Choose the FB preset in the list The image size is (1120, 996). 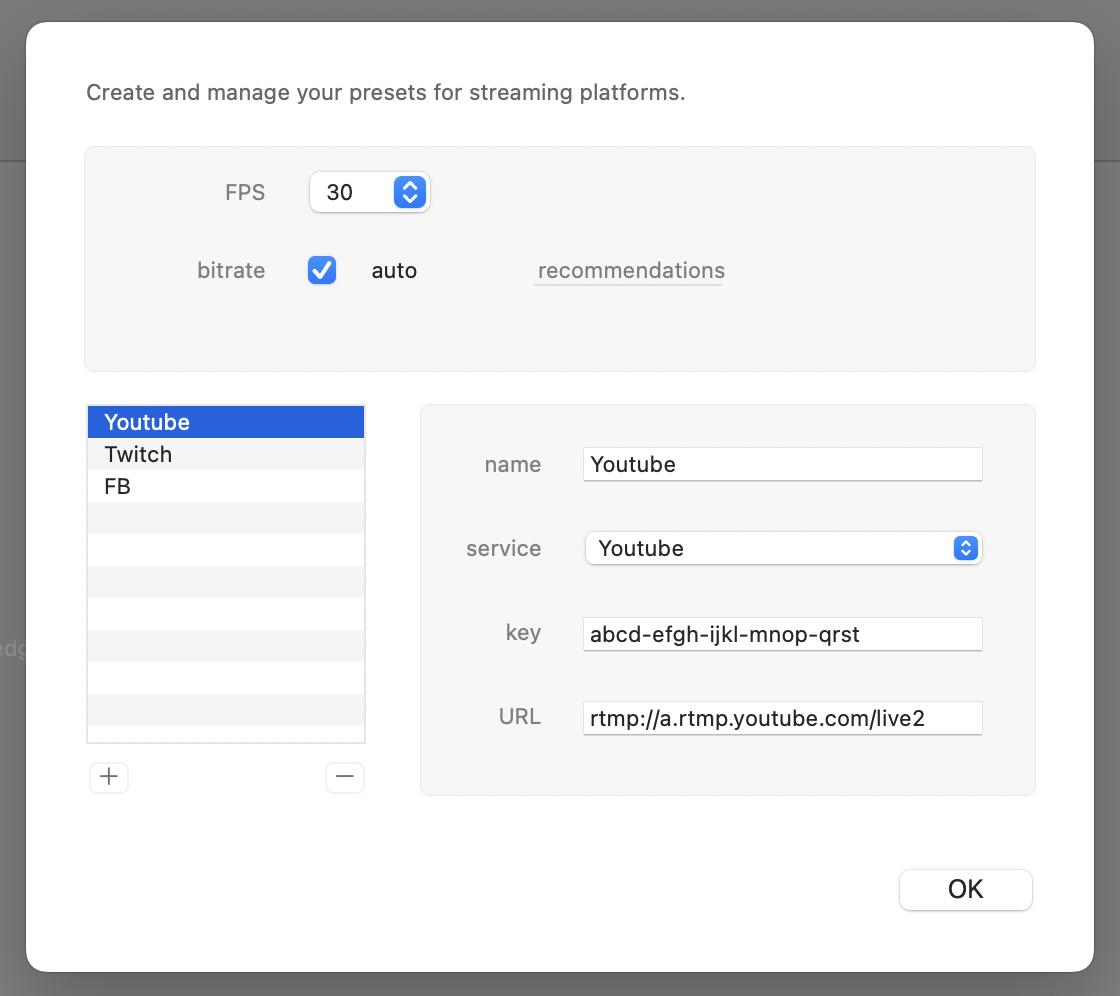[226, 486]
